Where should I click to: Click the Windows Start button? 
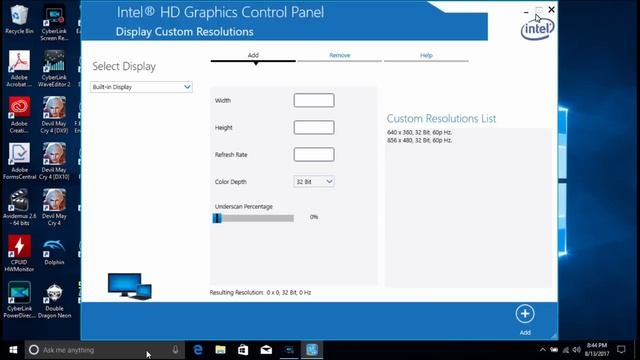13,350
